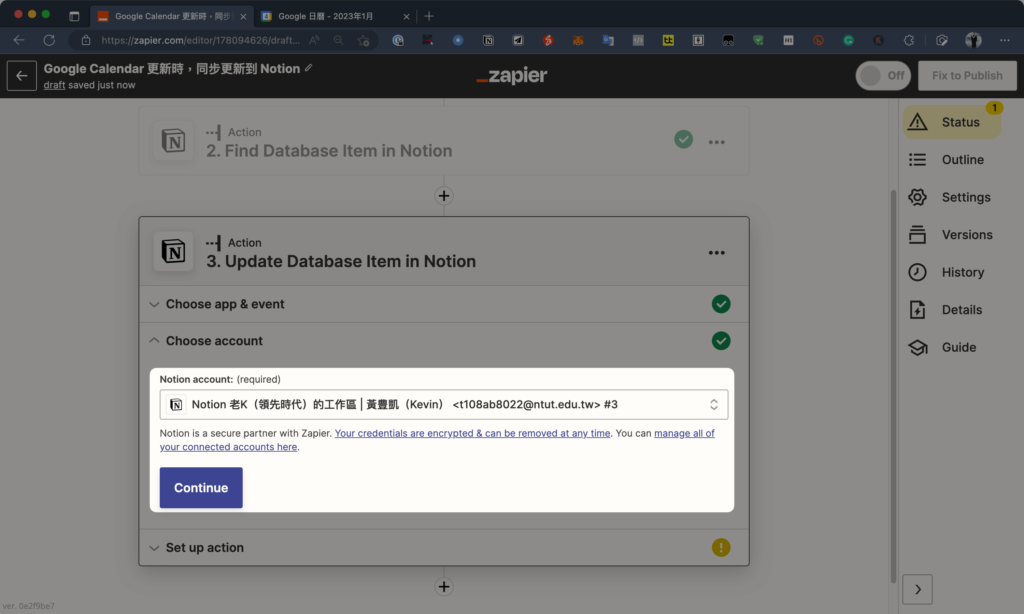This screenshot has width=1024, height=614.
Task: Click the Outline list icon
Action: click(x=918, y=159)
